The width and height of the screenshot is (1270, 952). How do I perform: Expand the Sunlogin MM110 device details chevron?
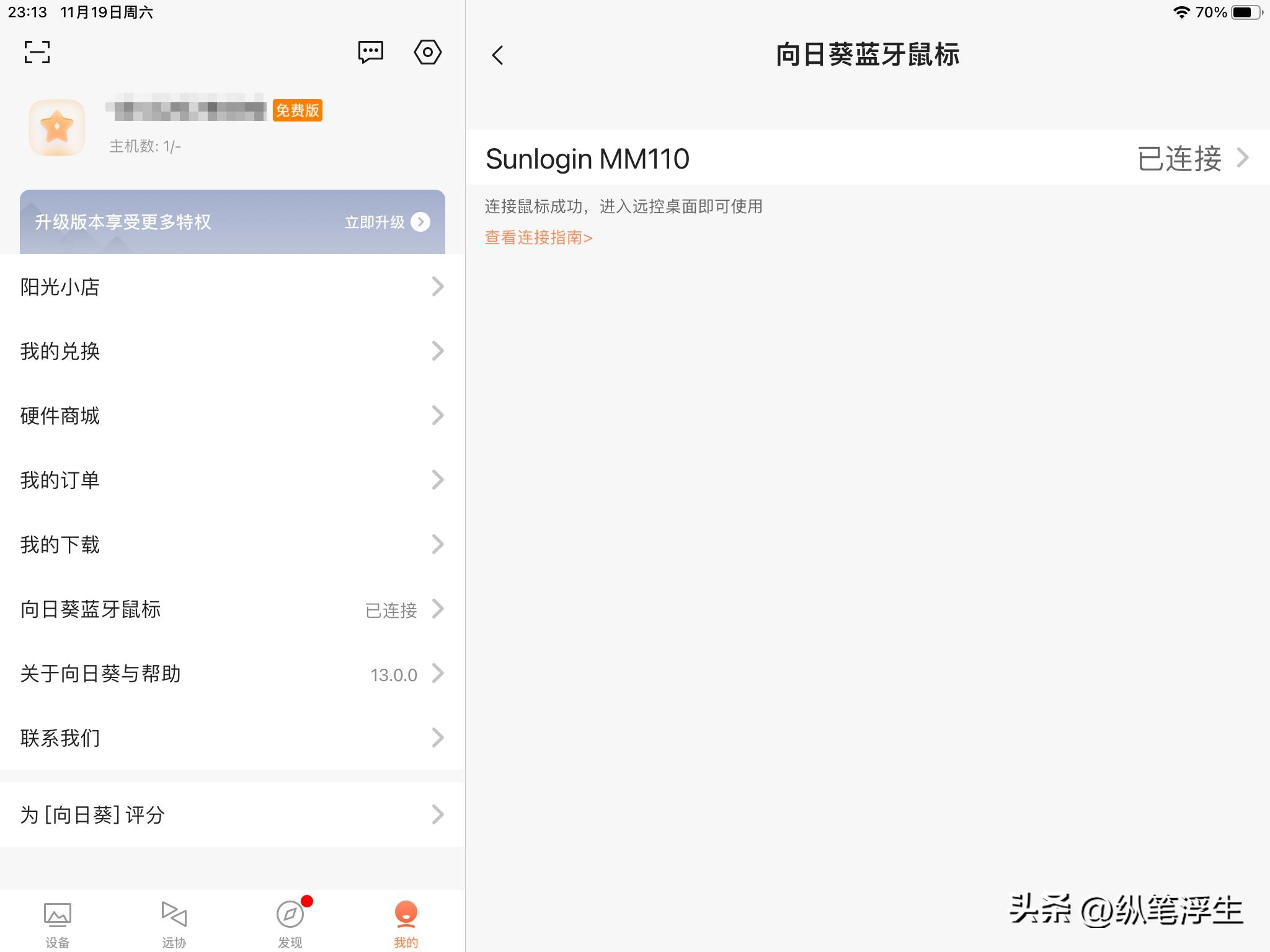tap(1243, 158)
